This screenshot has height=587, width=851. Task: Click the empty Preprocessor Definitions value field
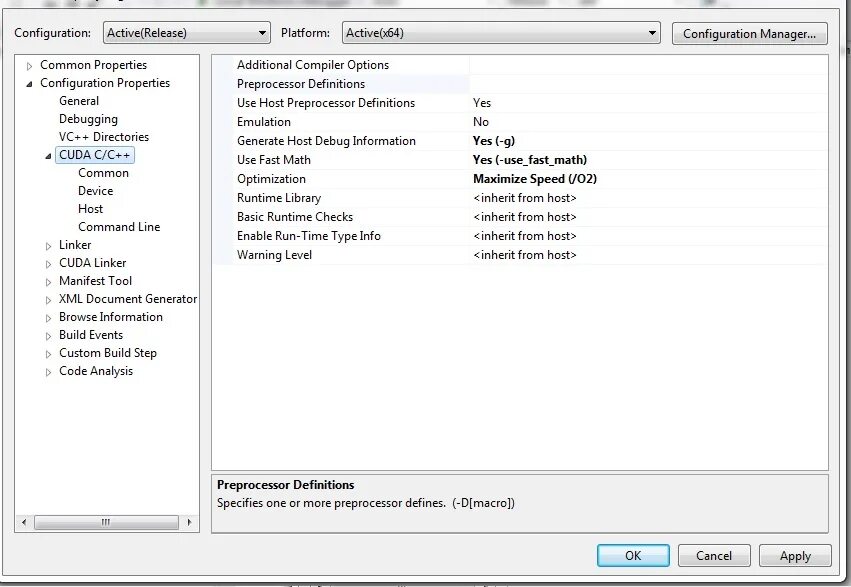pyautogui.click(x=648, y=84)
